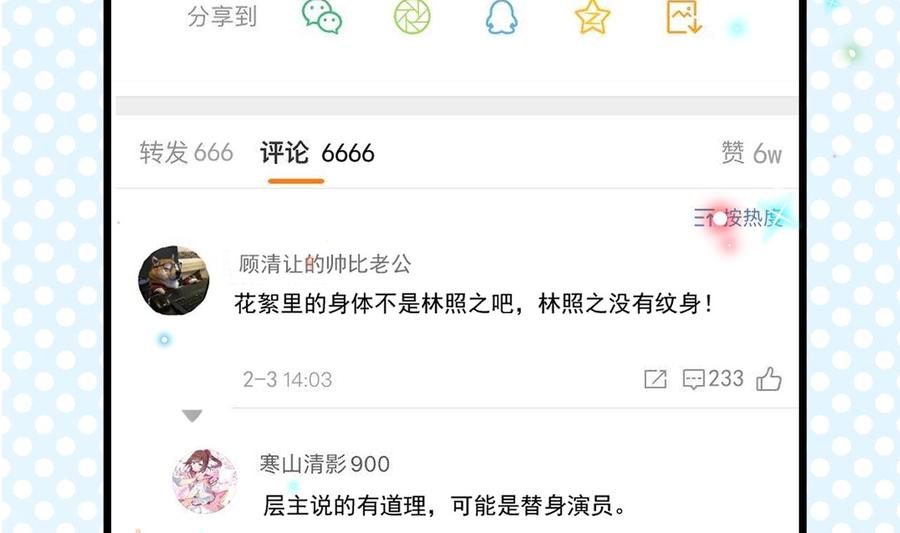Image resolution: width=900 pixels, height=533 pixels.
Task: Select the reply 层主说的有道理
Action: tap(444, 506)
